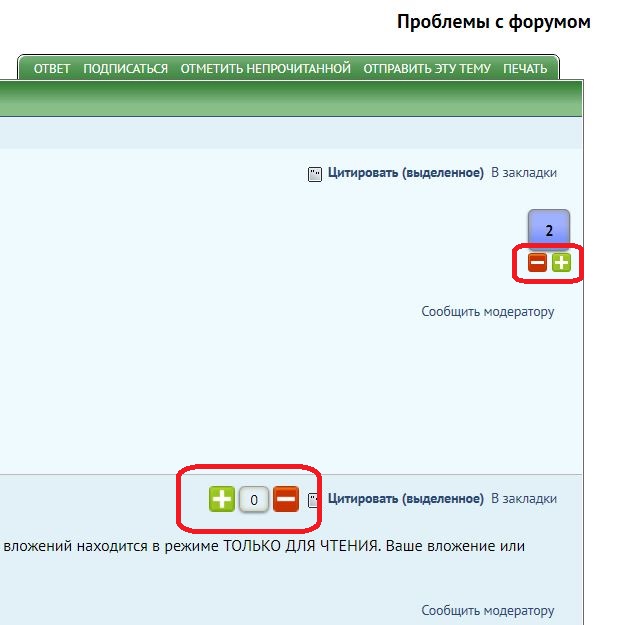
Task: Click the Проблемы с форумом heading
Action: [493, 22]
